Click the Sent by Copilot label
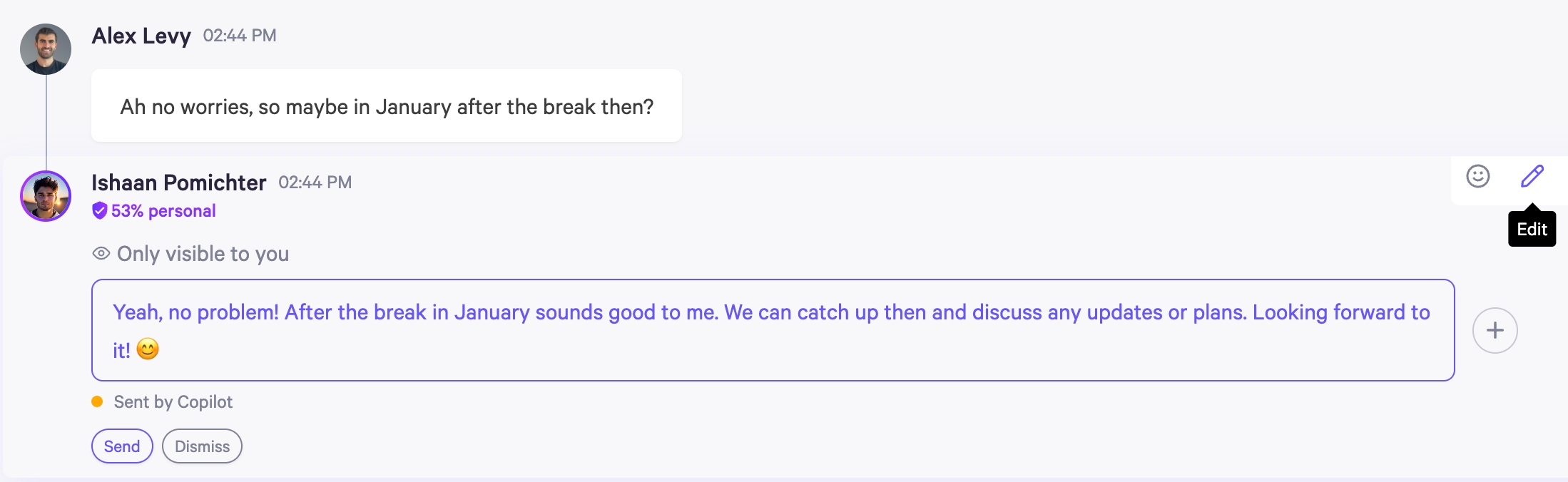 173,402
